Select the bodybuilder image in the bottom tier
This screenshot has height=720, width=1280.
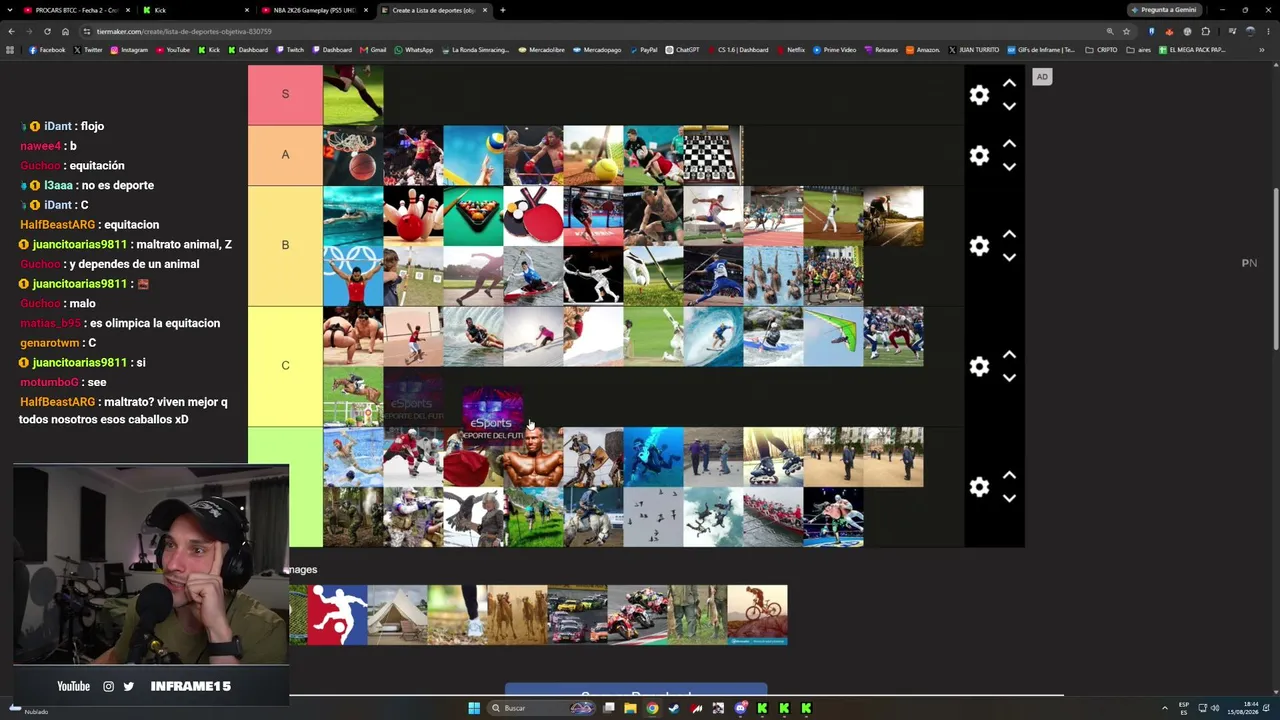533,457
